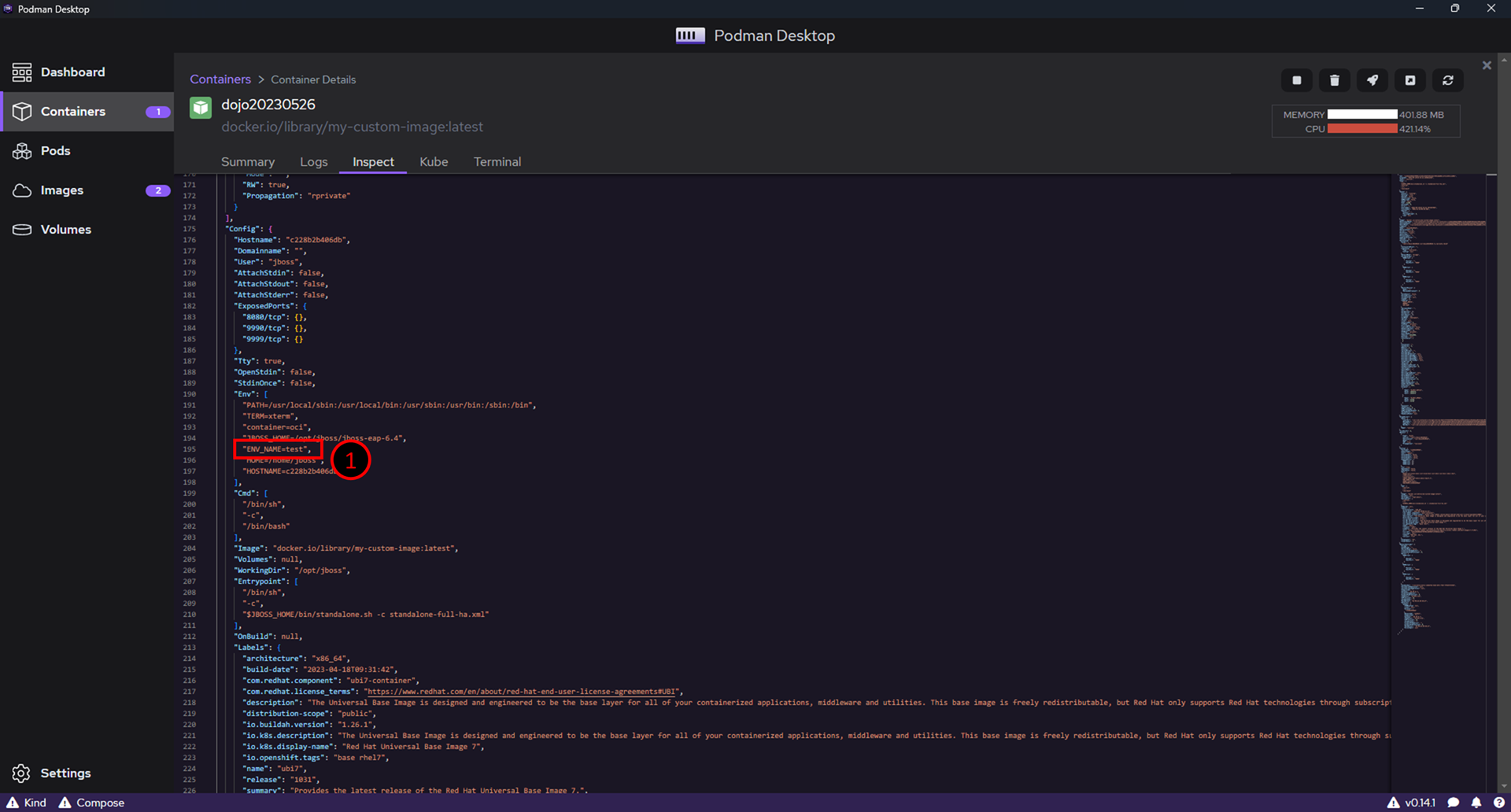Switch to the Kube tab

[x=434, y=162]
